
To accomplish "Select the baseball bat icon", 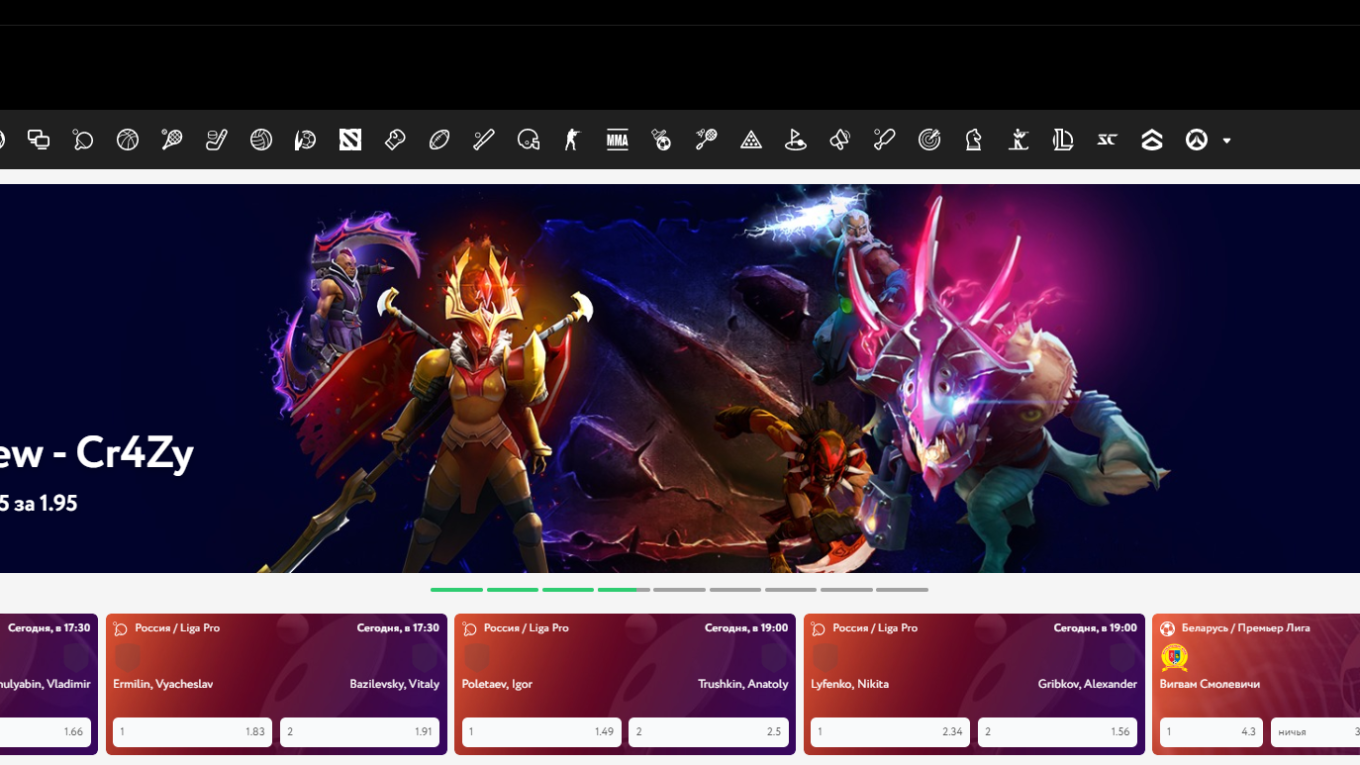I will click(x=484, y=140).
